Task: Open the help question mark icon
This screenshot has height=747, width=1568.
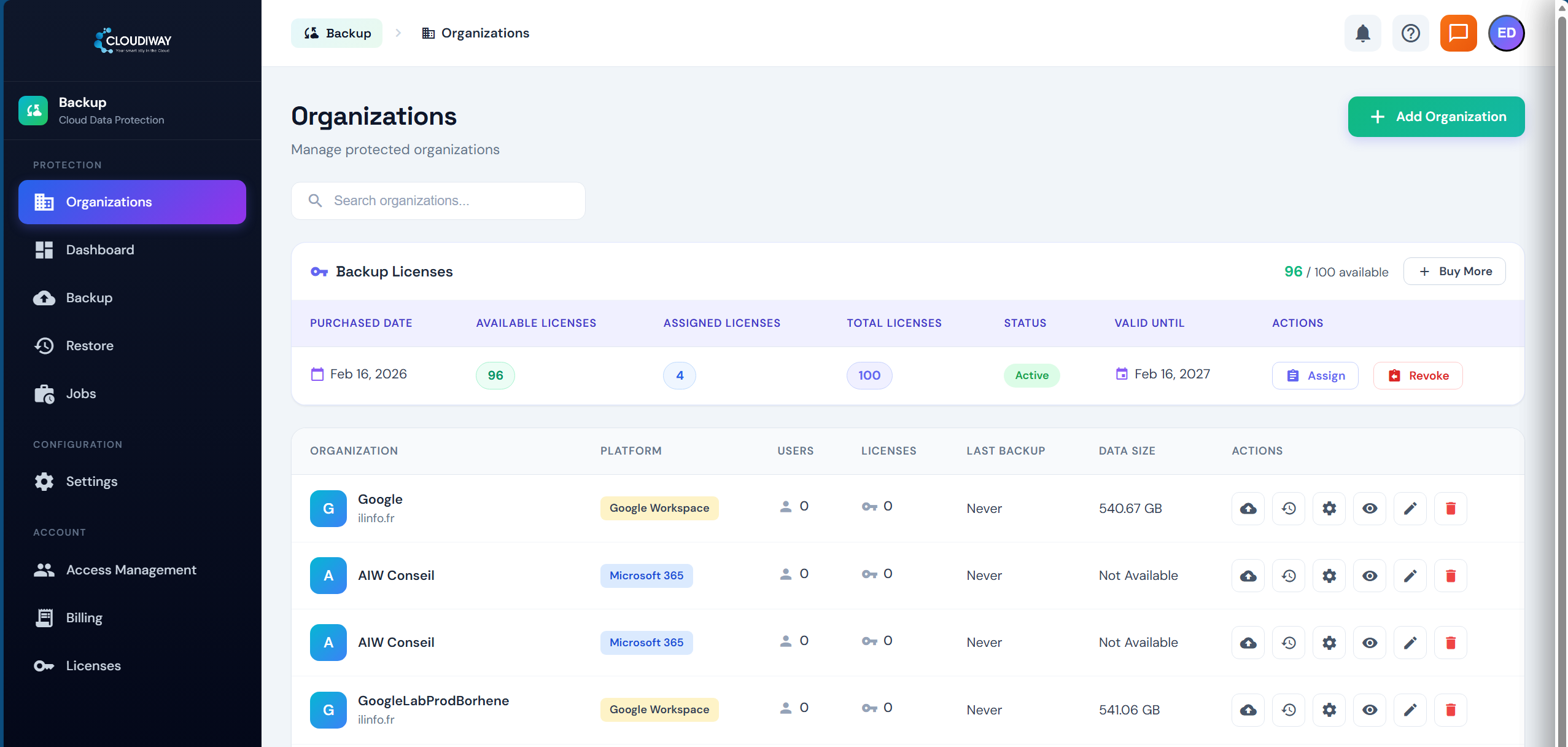Action: click(1410, 33)
